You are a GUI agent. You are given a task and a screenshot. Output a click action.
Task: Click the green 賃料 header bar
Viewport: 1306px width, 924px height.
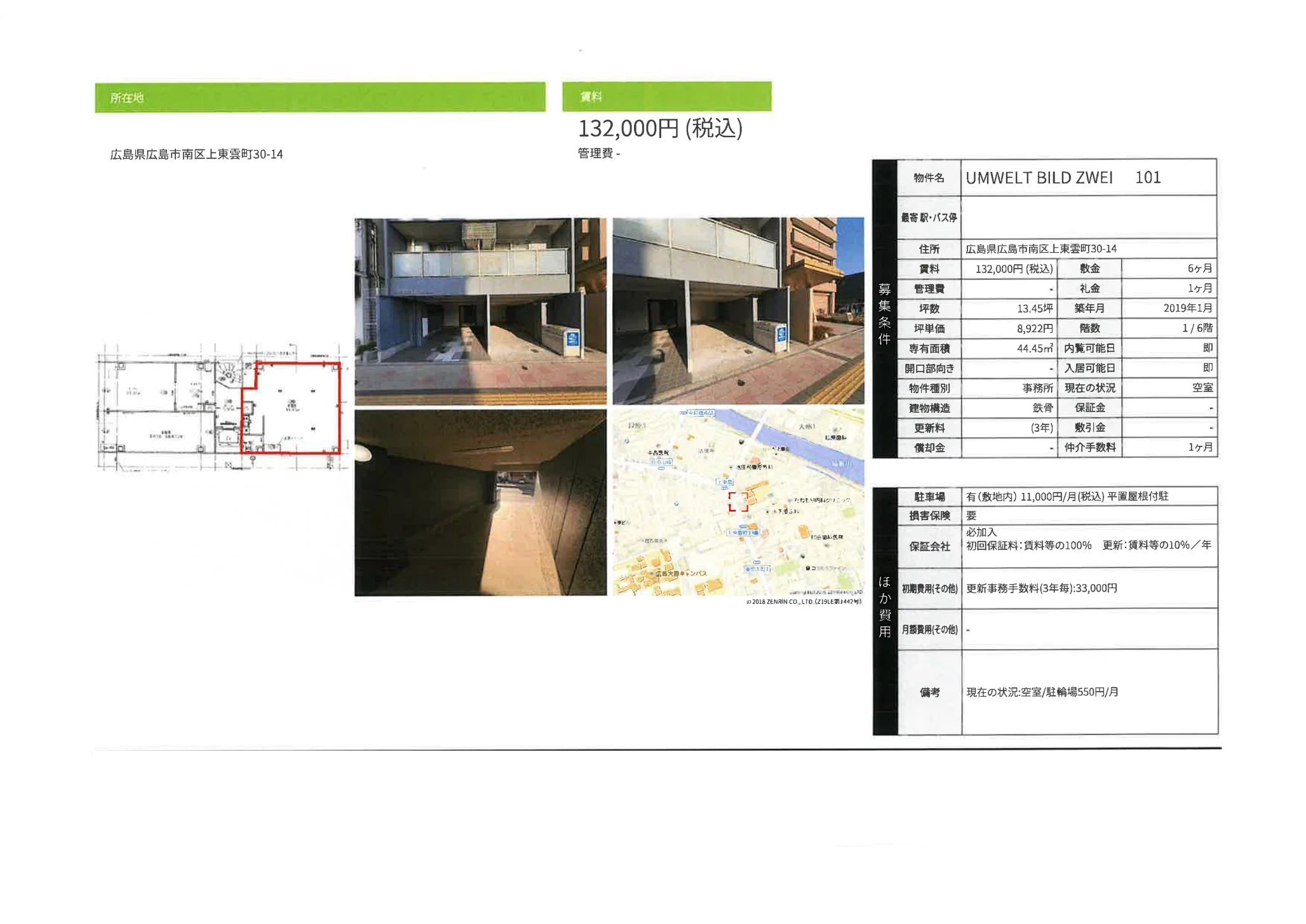coord(666,97)
